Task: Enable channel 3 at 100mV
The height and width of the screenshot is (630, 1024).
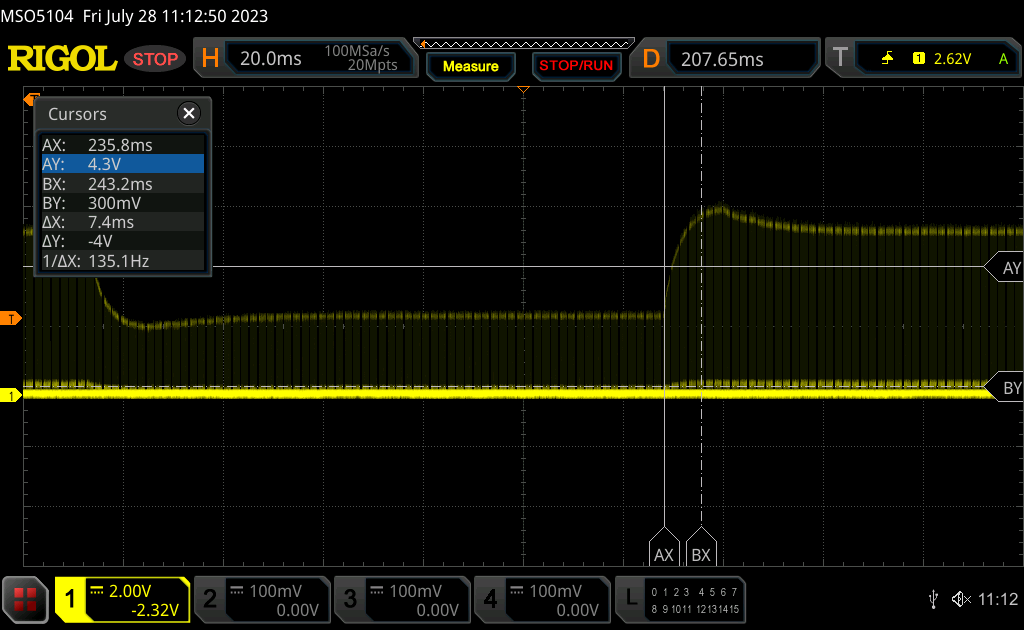Action: coord(400,599)
